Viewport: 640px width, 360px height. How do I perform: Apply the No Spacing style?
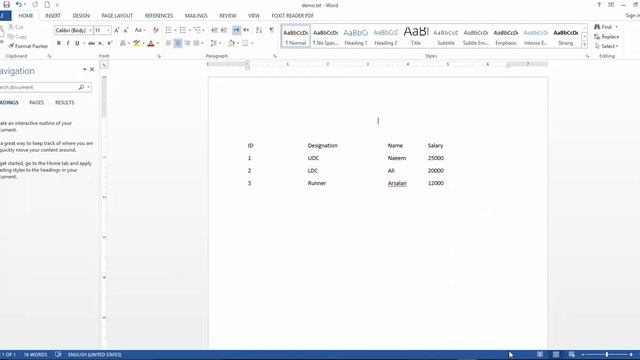click(325, 36)
